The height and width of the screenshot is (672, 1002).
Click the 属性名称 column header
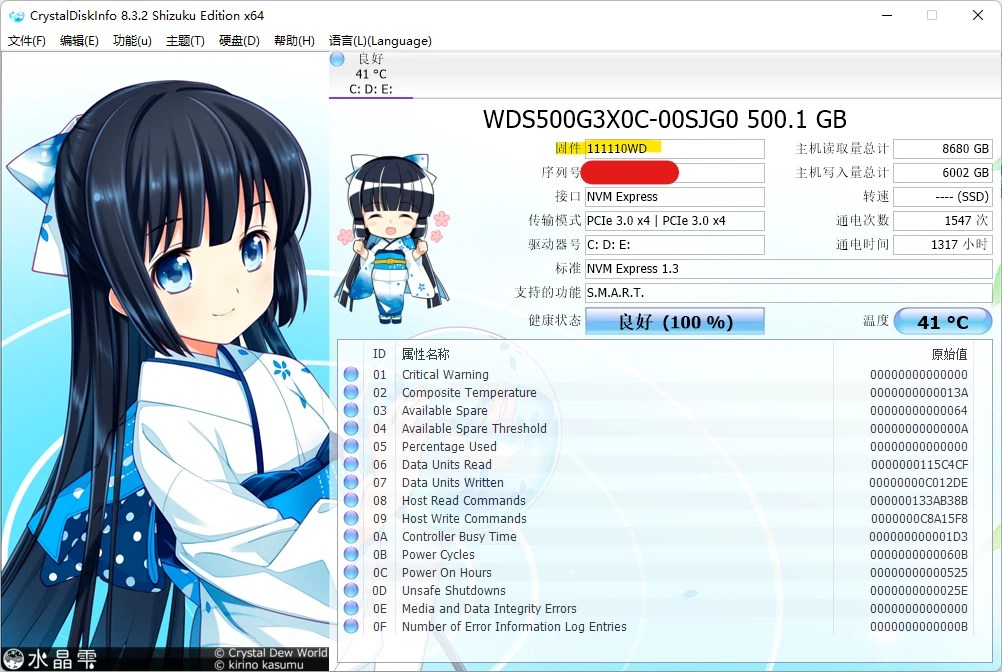(x=425, y=354)
